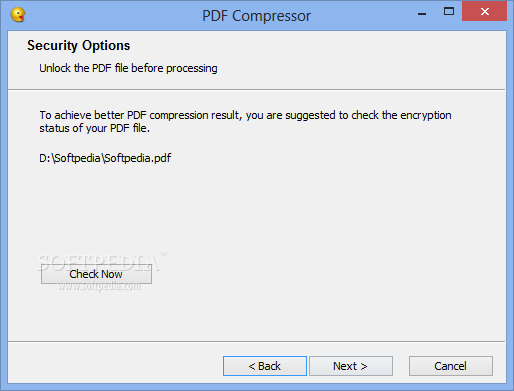This screenshot has height=391, width=514.
Task: Close the PDF Compressor wizard window
Action: 484,11
